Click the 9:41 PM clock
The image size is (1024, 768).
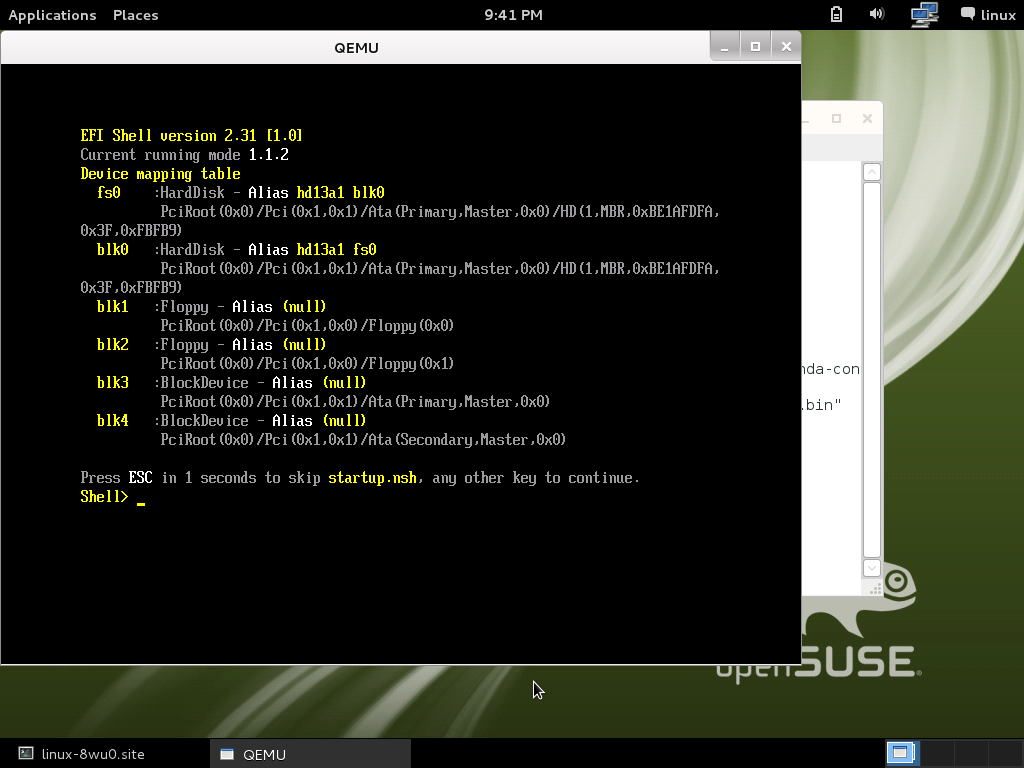pyautogui.click(x=513, y=15)
